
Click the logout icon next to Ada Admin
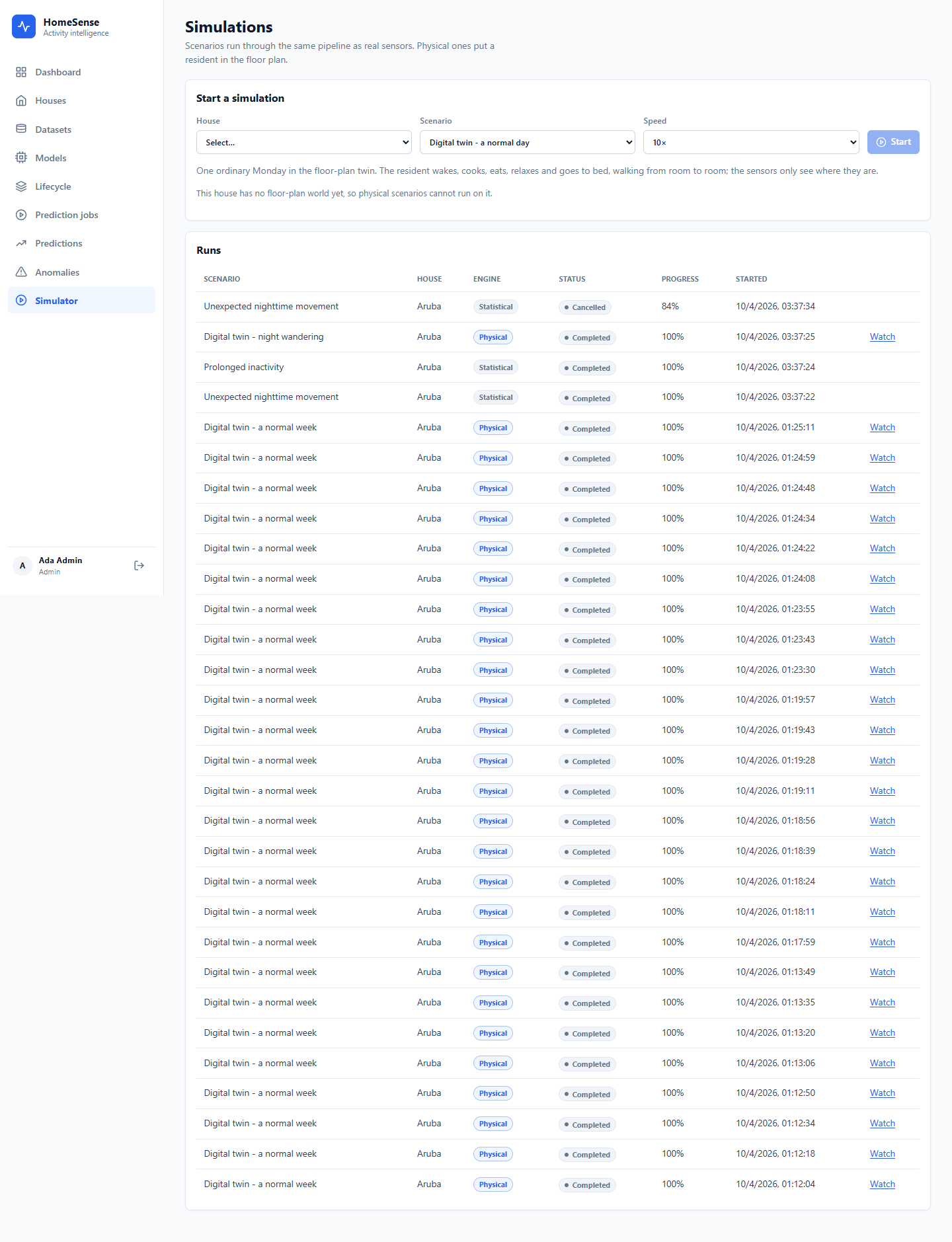[x=139, y=565]
